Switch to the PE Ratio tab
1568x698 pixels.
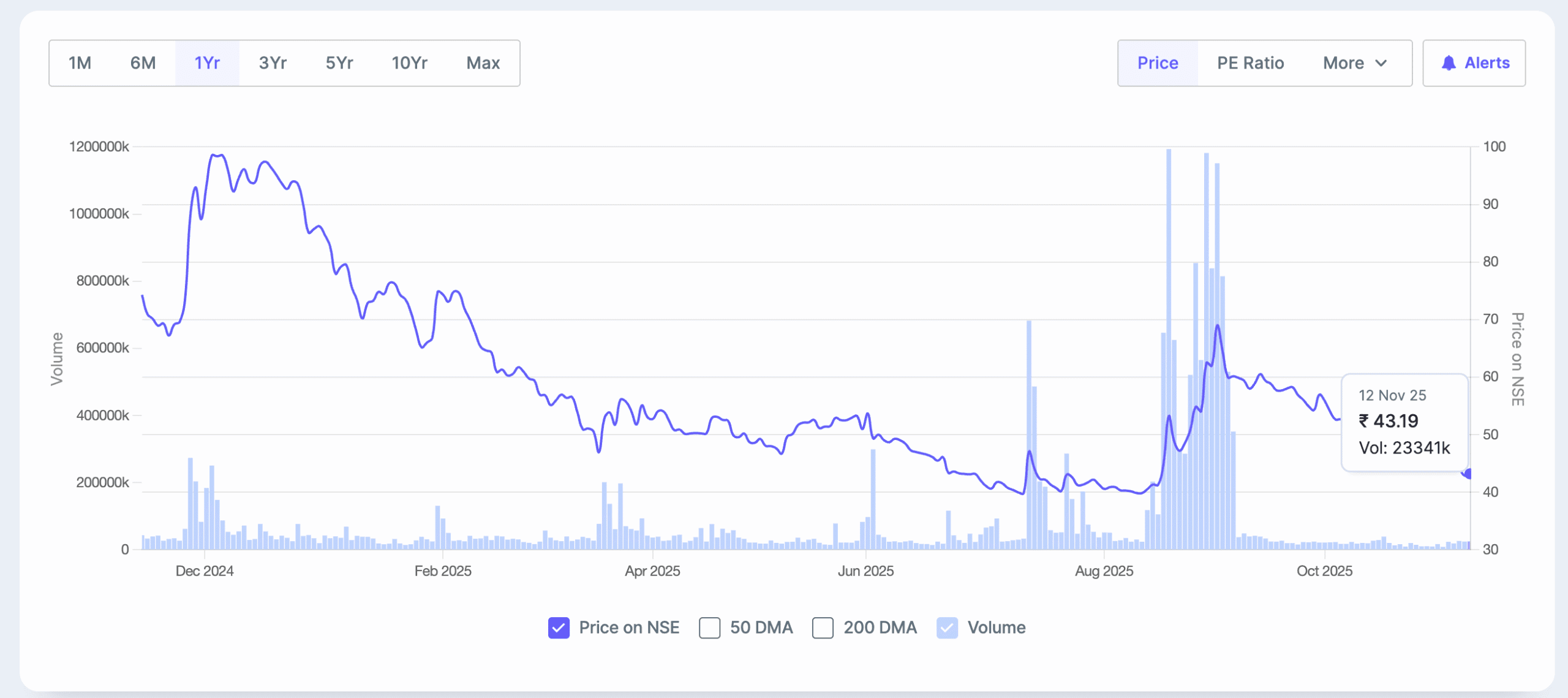[1249, 63]
